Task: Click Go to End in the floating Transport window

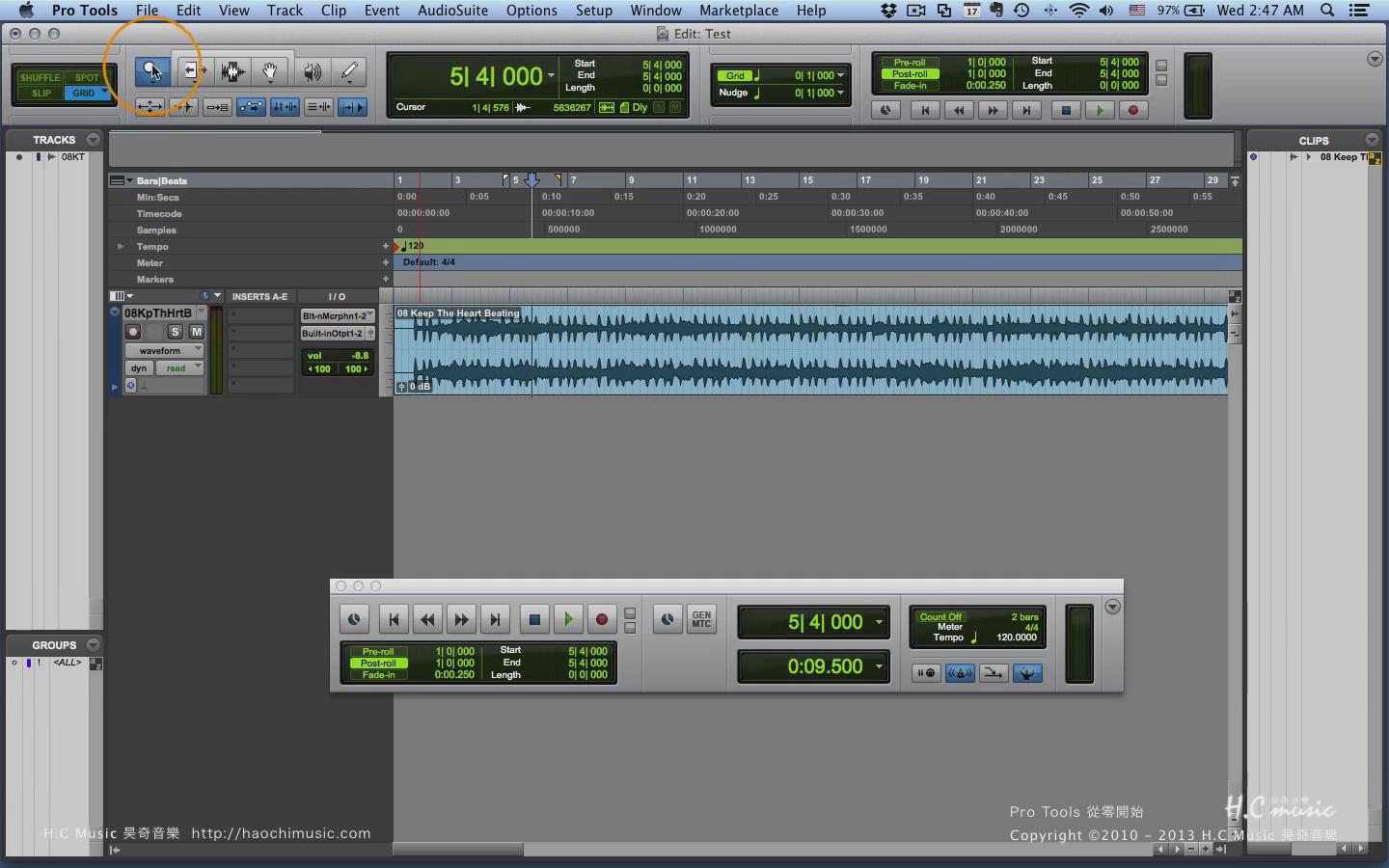Action: (495, 619)
